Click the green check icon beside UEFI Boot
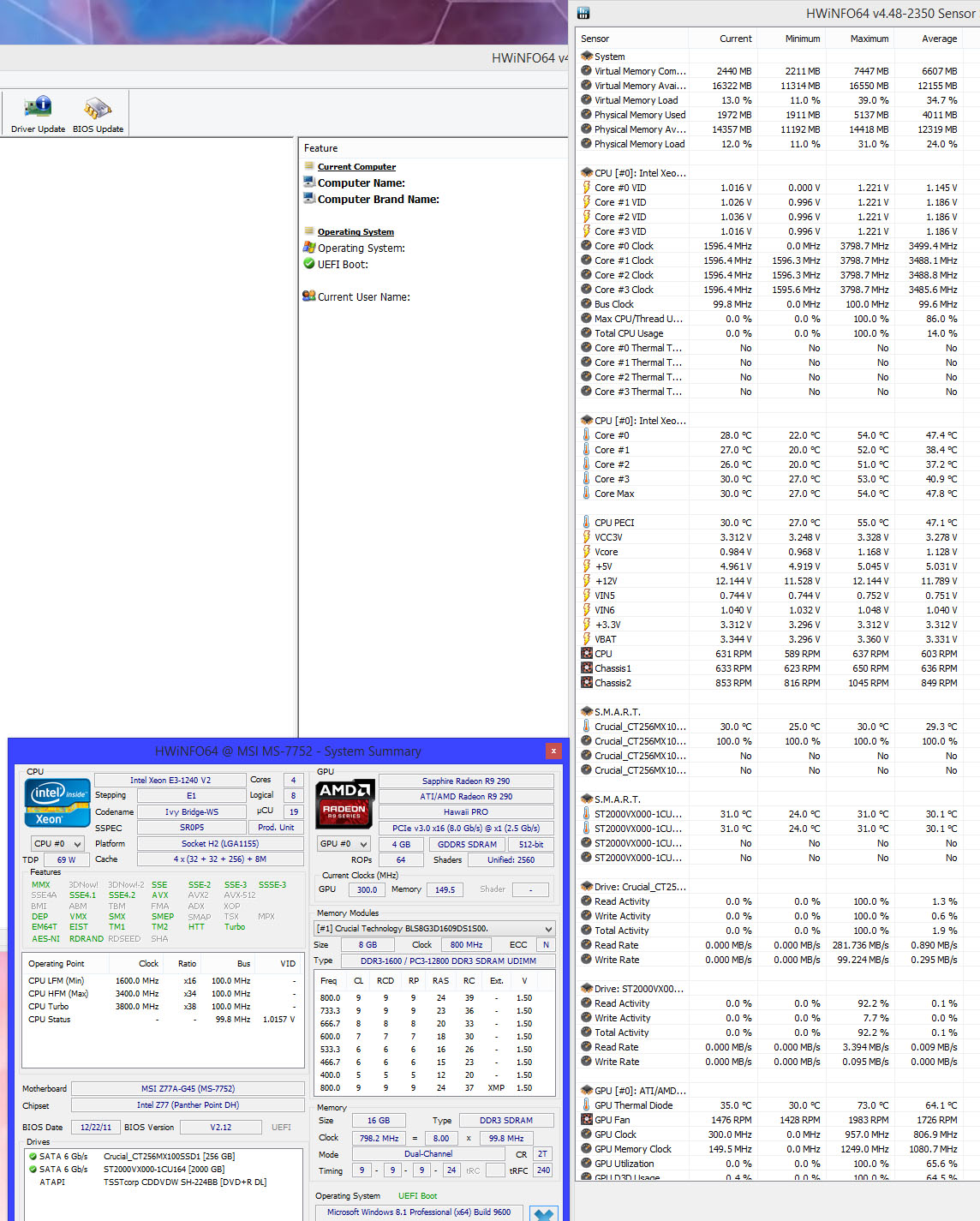This screenshot has height=1221, width=980. [309, 264]
